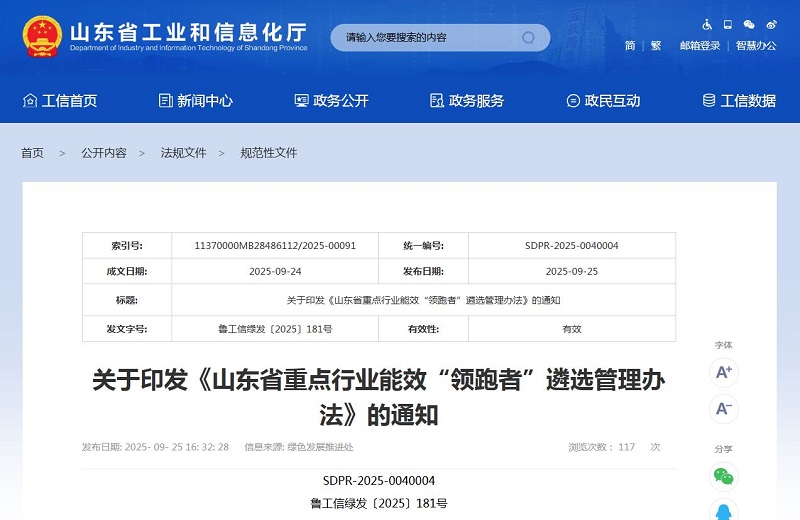Open the 工信首页 menu item
800x520 pixels.
tap(60, 101)
